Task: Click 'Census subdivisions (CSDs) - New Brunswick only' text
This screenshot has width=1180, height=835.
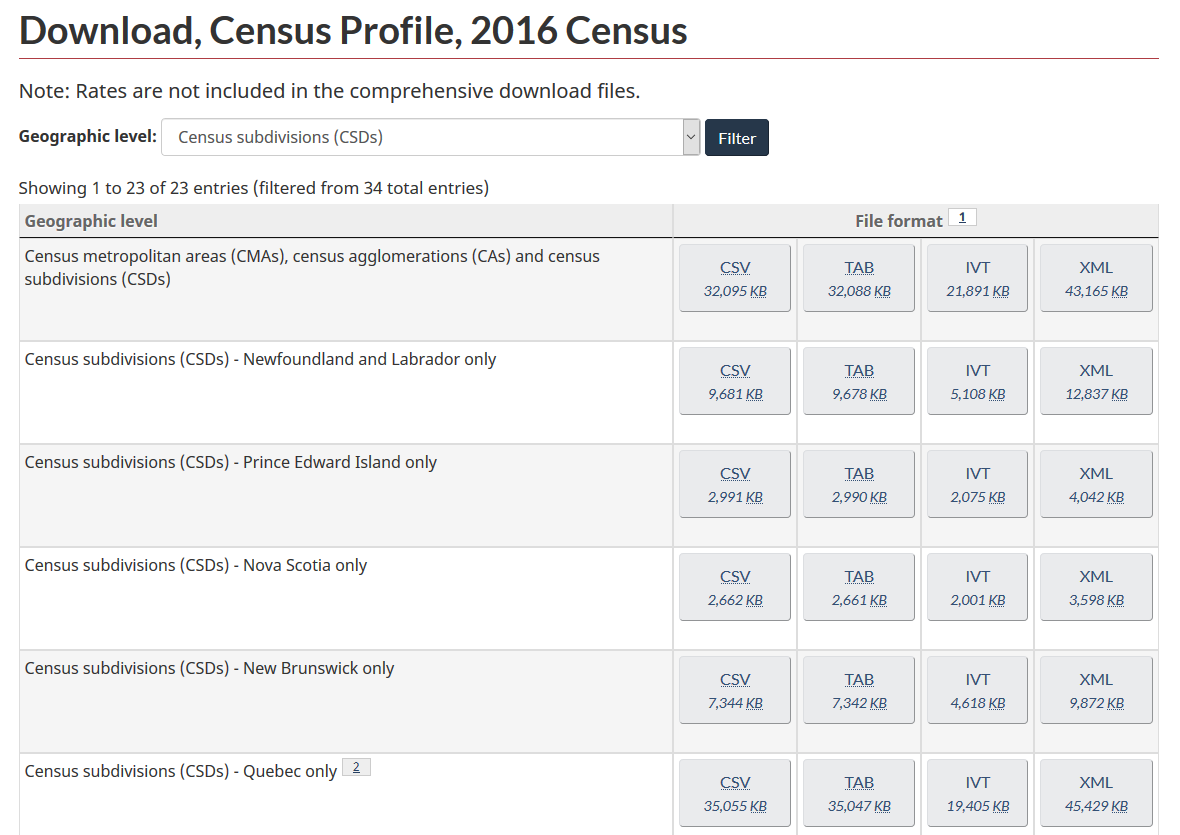Action: [x=209, y=668]
